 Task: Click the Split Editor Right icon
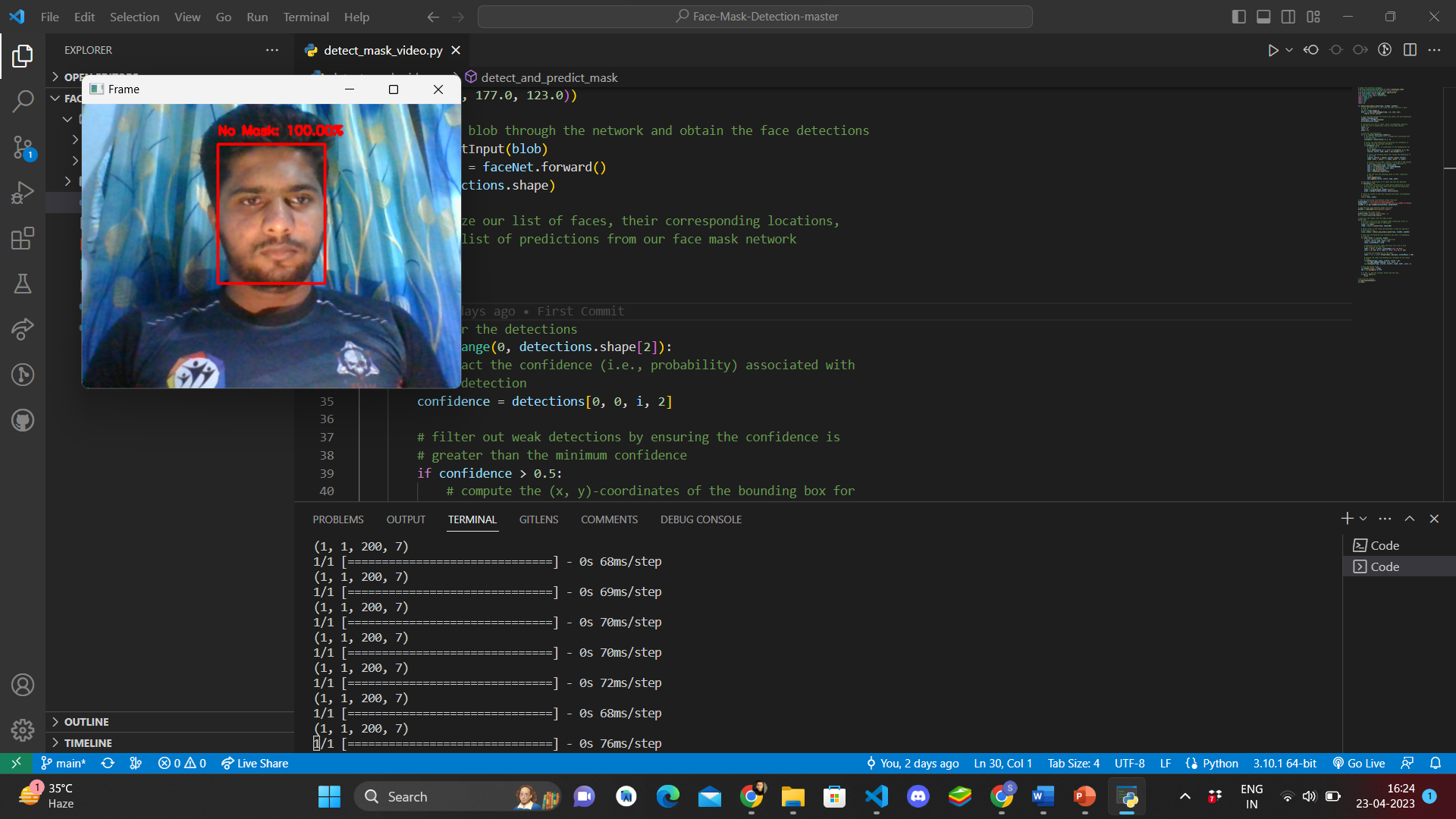(1410, 50)
